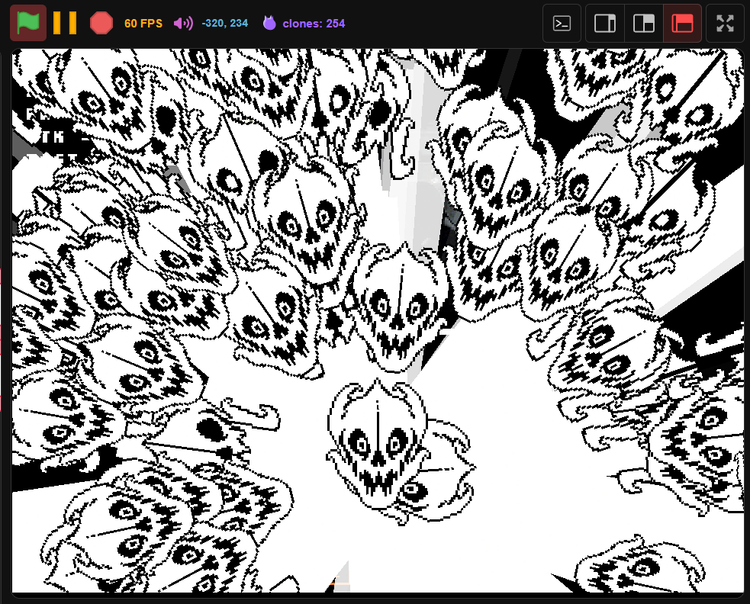
Task: Click the 60 FPS indicator
Action: click(143, 23)
